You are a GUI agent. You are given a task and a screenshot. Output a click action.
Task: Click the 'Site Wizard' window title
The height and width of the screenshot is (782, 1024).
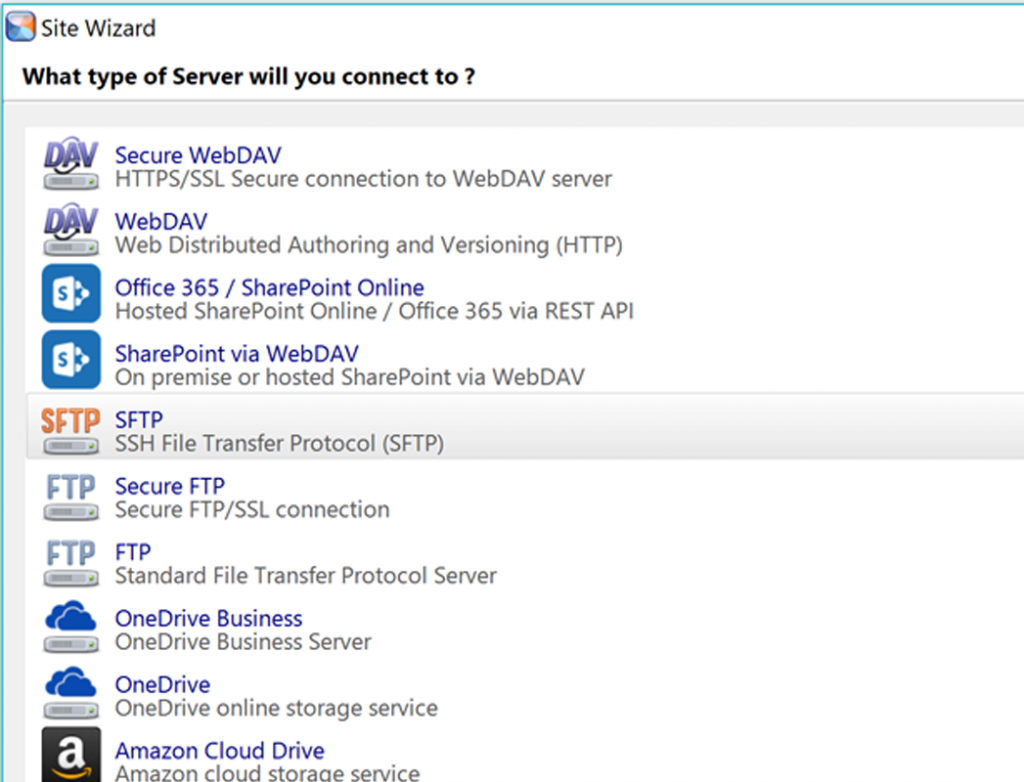pyautogui.click(x=98, y=28)
